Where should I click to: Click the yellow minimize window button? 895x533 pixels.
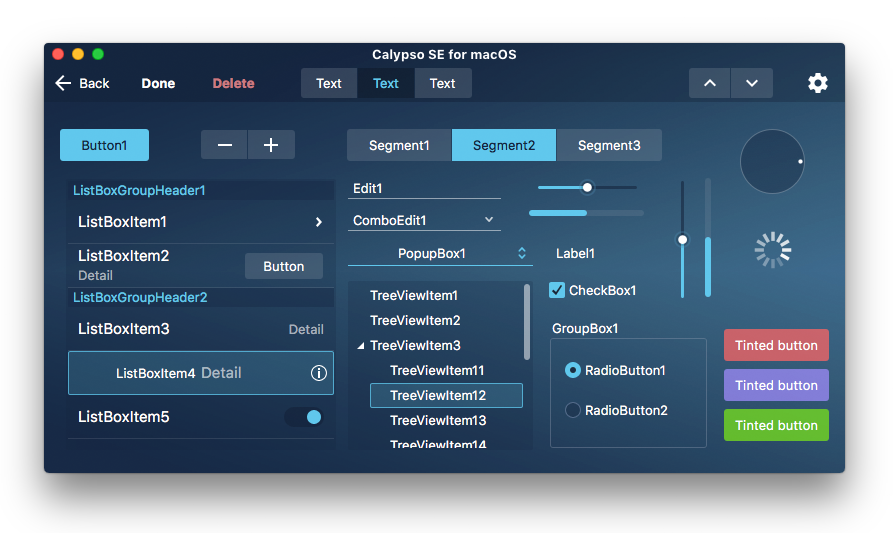click(78, 54)
